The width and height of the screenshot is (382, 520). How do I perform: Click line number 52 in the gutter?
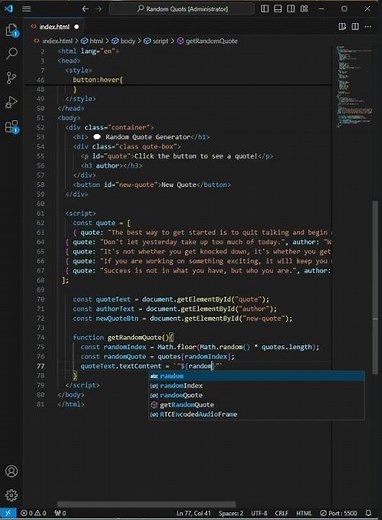[40, 127]
